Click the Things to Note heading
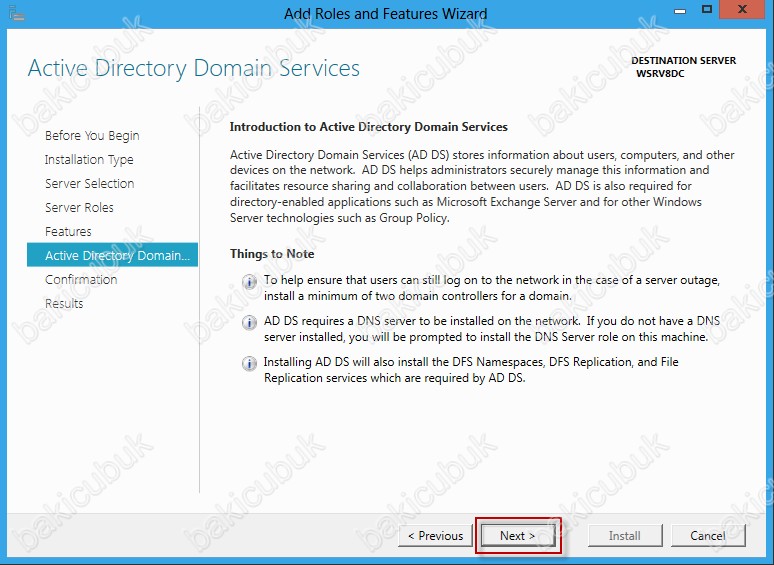Screen dimensions: 774x565 (x=272, y=254)
